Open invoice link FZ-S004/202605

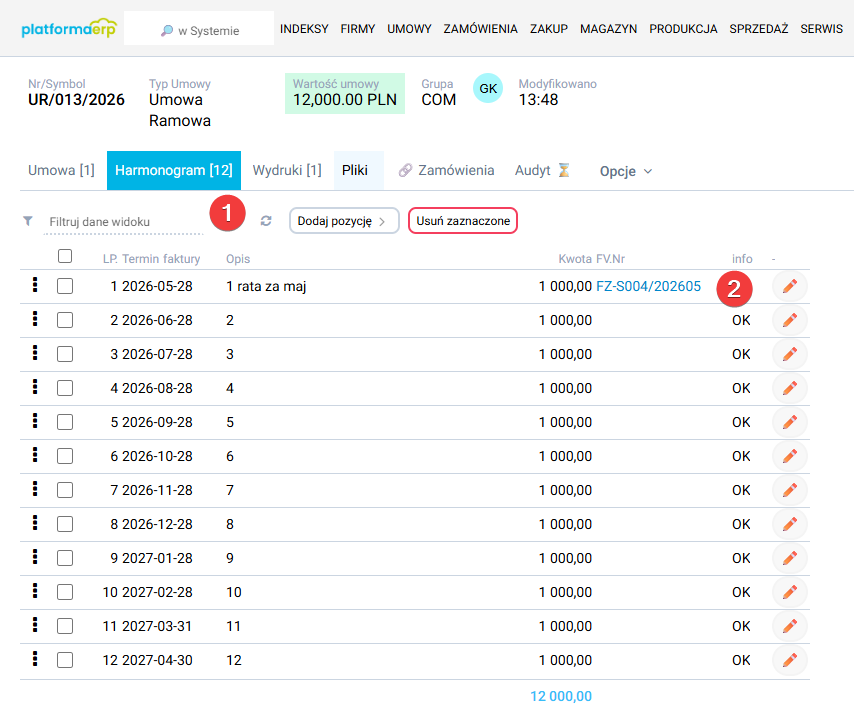pyautogui.click(x=648, y=286)
